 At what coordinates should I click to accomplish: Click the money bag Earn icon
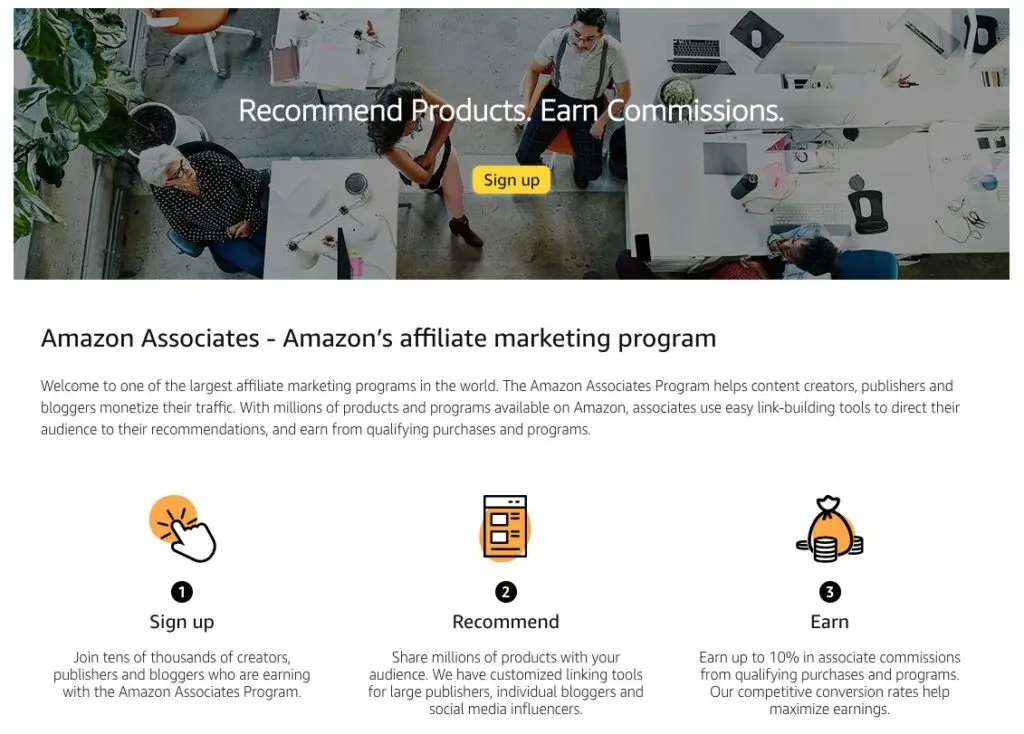[x=829, y=528]
